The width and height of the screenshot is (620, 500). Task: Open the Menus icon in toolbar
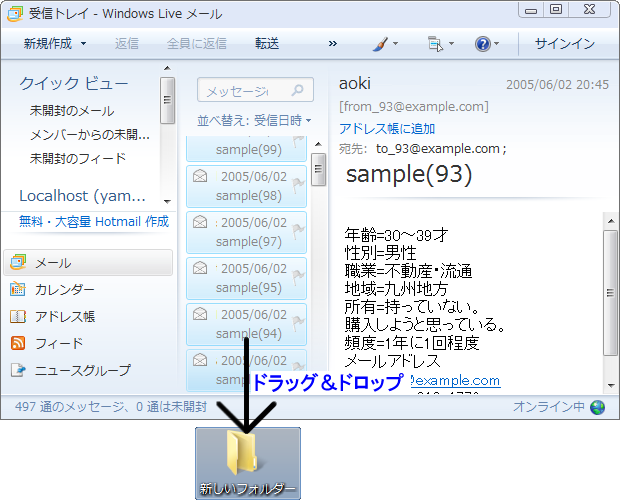tap(434, 44)
